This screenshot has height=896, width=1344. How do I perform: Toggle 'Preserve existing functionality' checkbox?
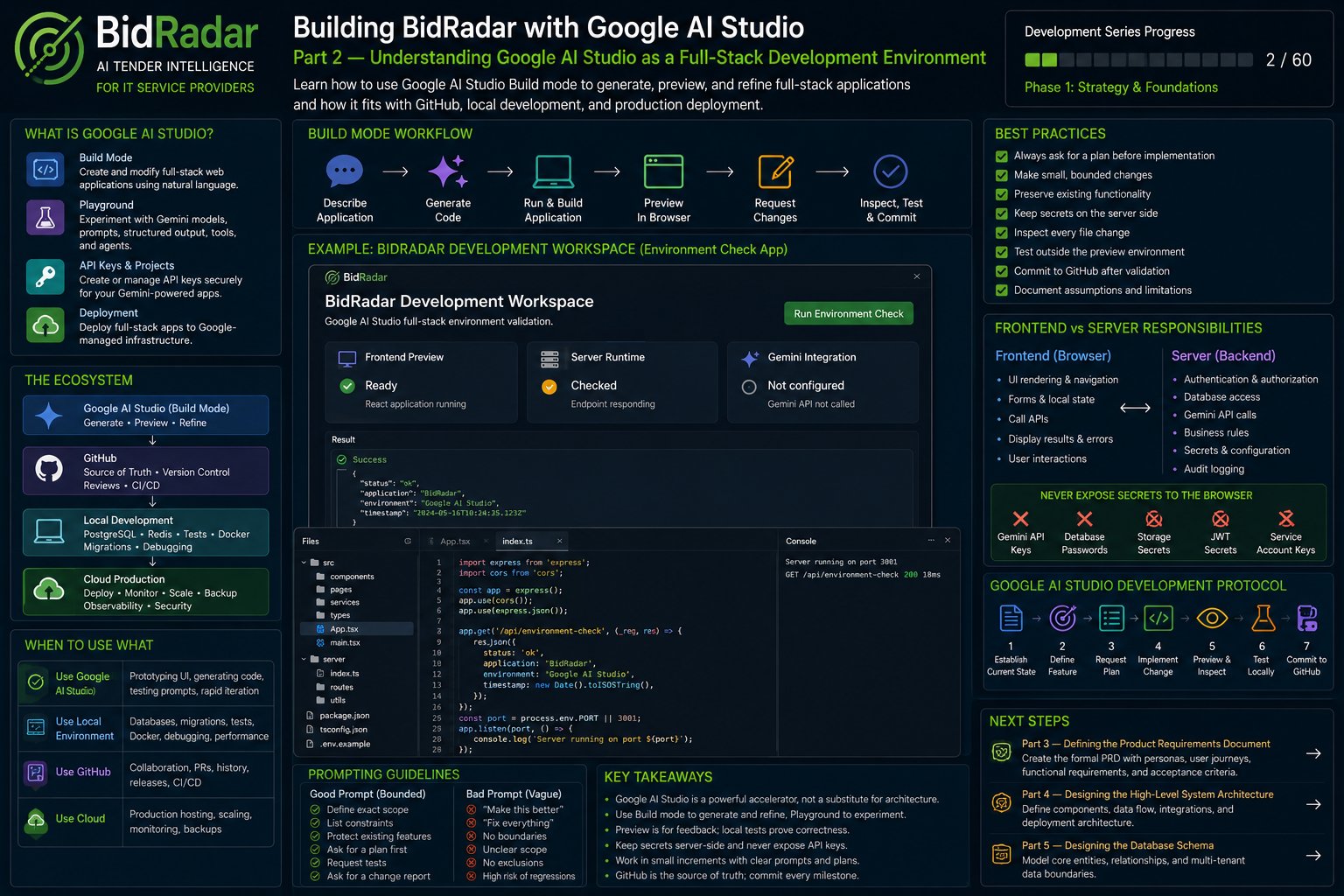1002,194
